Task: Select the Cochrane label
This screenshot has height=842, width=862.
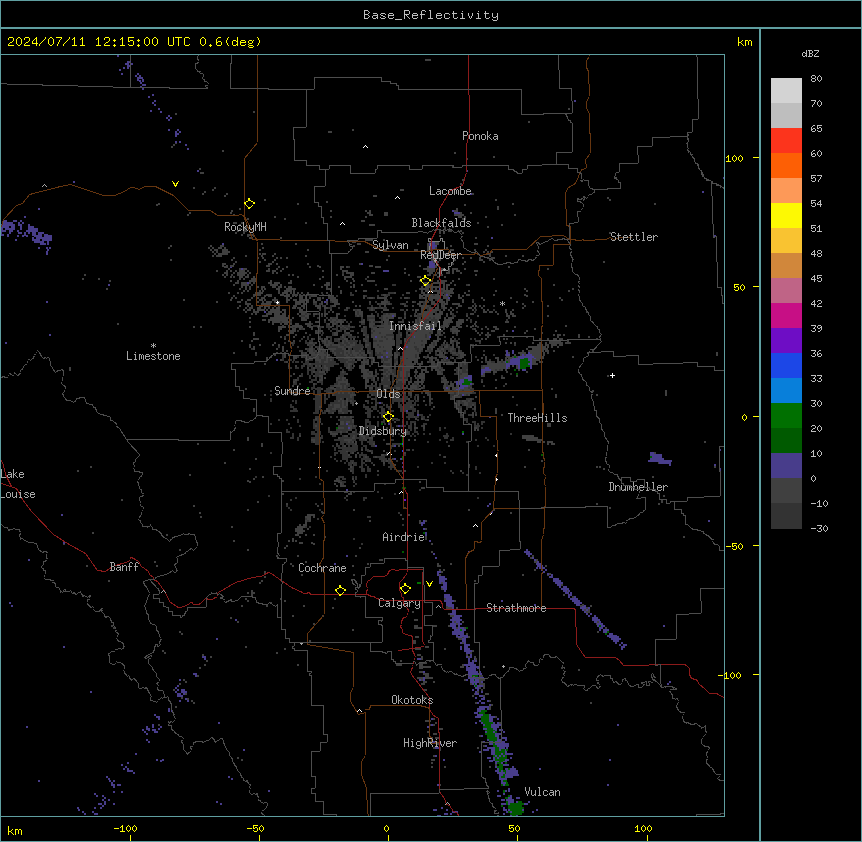Action: coord(322,568)
